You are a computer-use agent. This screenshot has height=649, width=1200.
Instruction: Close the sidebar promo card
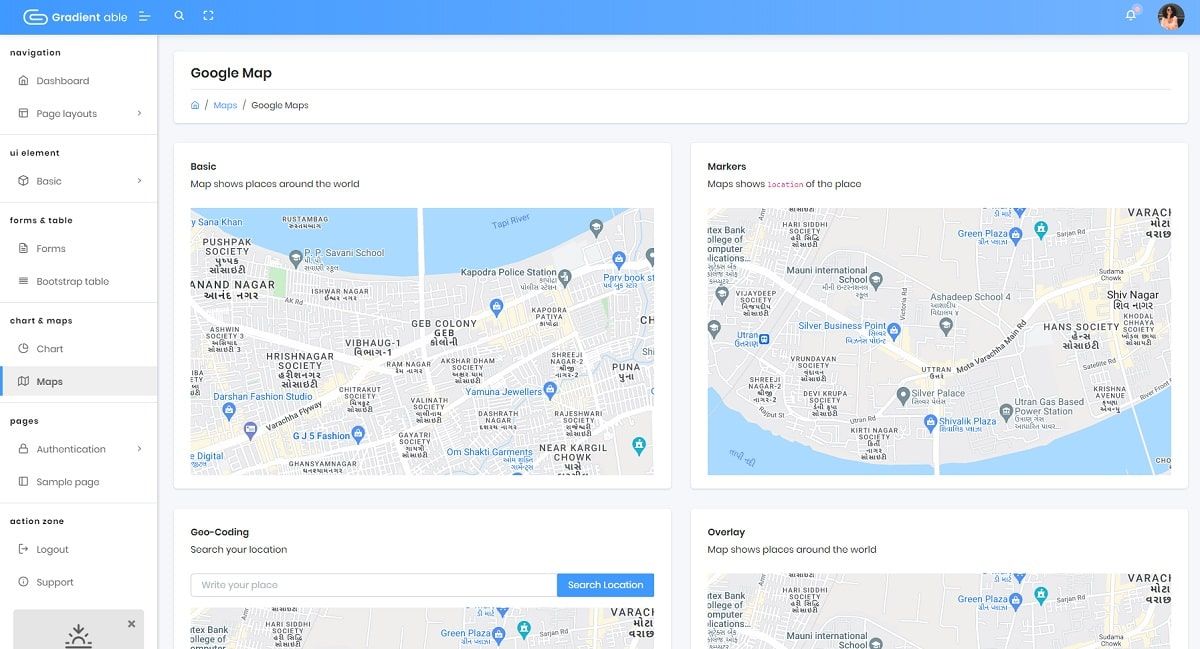(131, 624)
